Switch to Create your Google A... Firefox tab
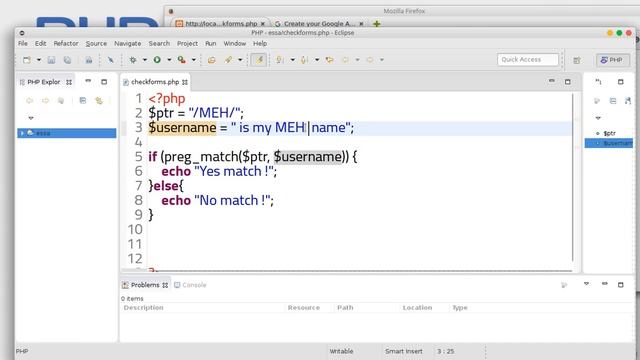This screenshot has width=640, height=360. point(319,24)
